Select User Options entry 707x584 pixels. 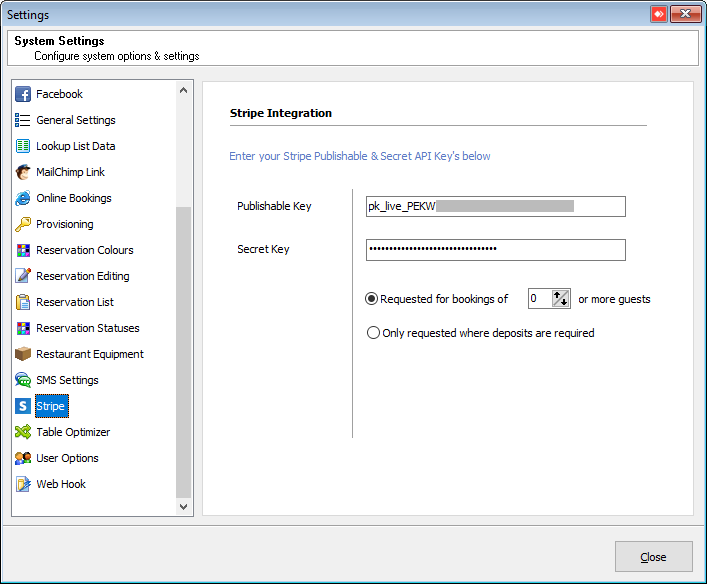click(67, 458)
